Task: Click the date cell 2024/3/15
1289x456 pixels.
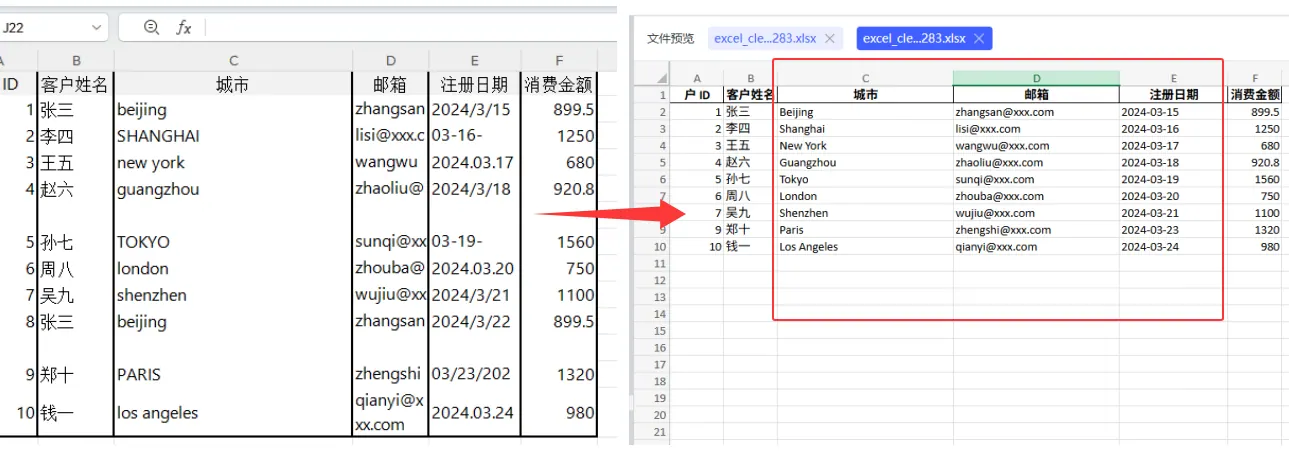Action: (474, 110)
